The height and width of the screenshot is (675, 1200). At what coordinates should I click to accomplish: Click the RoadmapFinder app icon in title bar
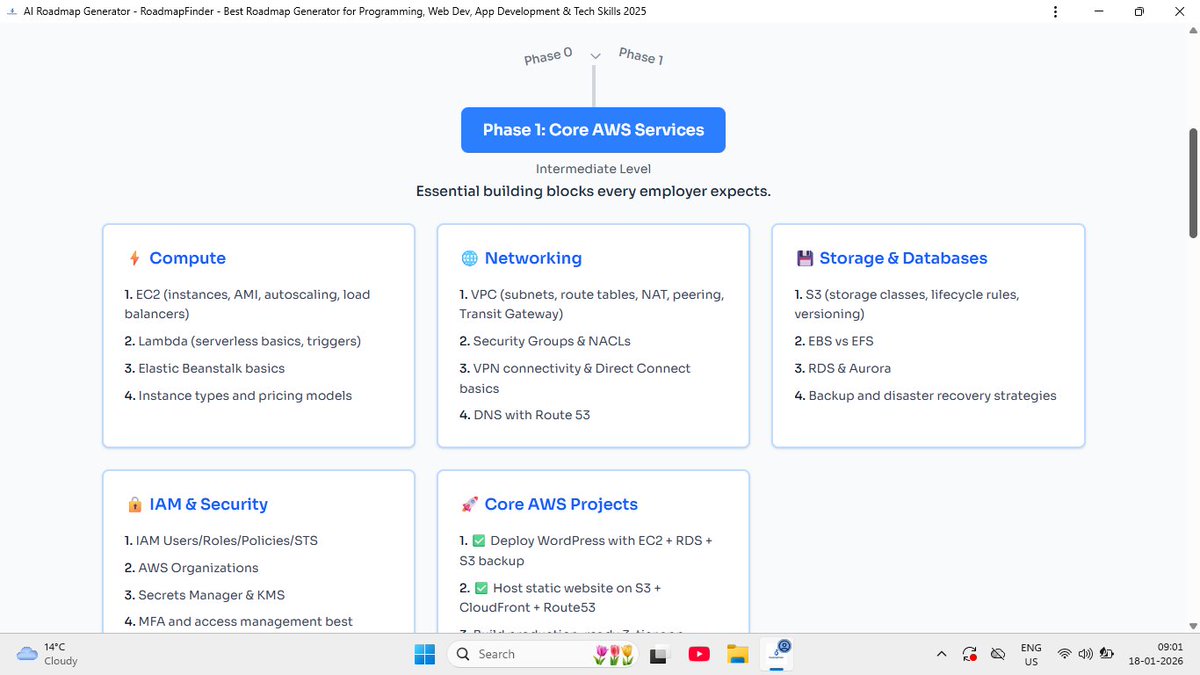click(11, 11)
